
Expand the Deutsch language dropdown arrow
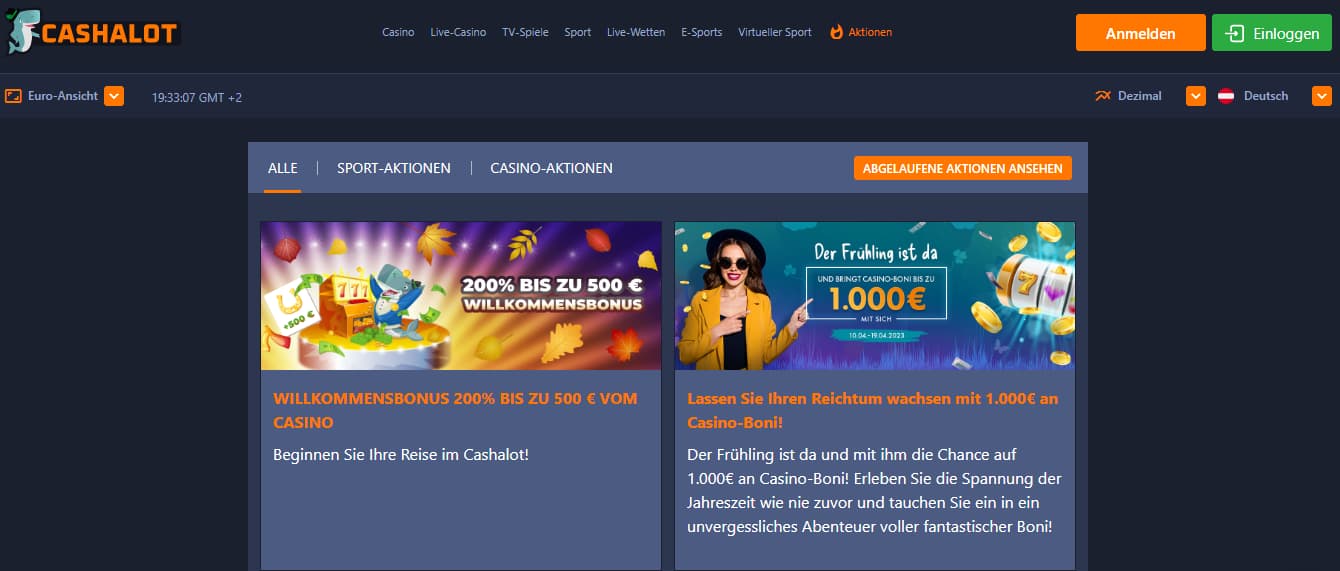[1322, 96]
